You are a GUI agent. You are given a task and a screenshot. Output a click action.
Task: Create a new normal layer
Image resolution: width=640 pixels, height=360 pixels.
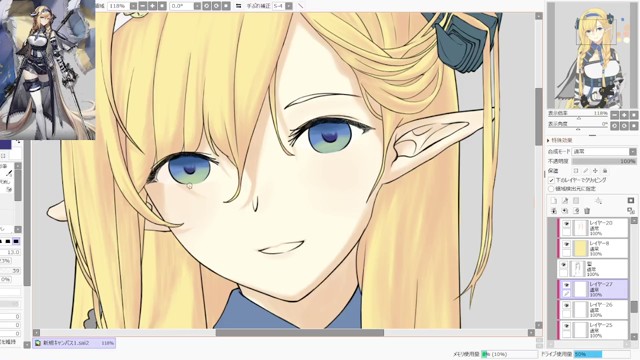pyautogui.click(x=554, y=200)
